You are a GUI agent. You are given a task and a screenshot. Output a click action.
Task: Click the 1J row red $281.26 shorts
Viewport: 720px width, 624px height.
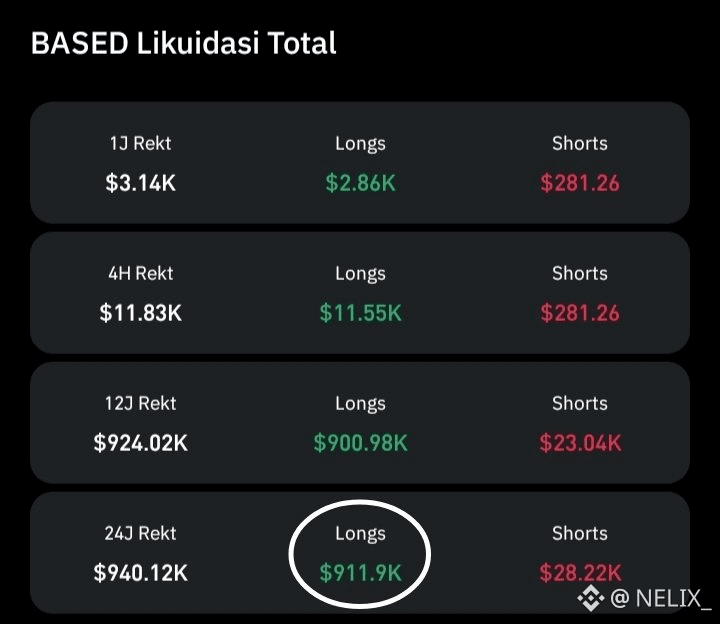point(580,183)
